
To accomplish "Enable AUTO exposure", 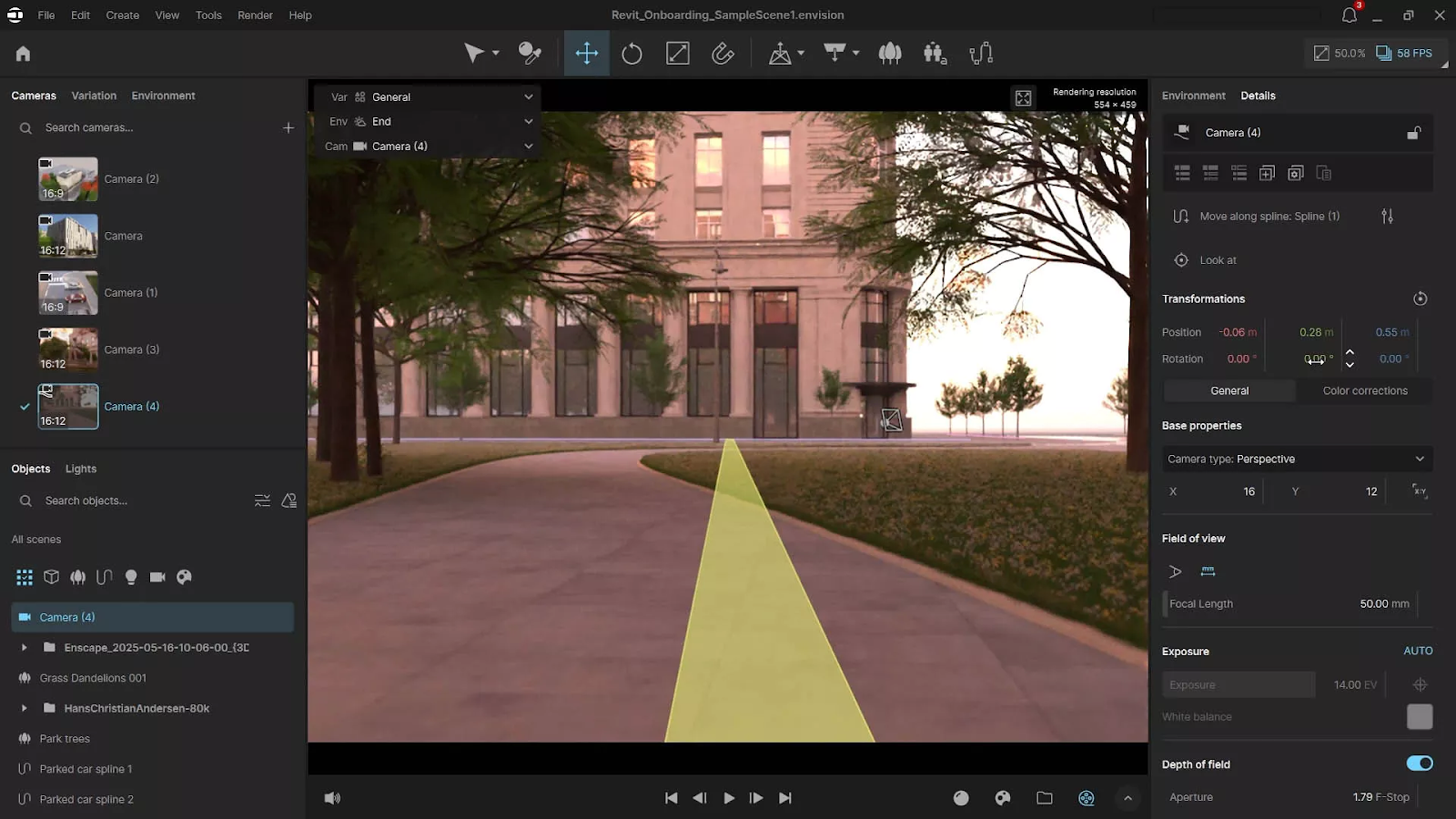I will [1418, 652].
